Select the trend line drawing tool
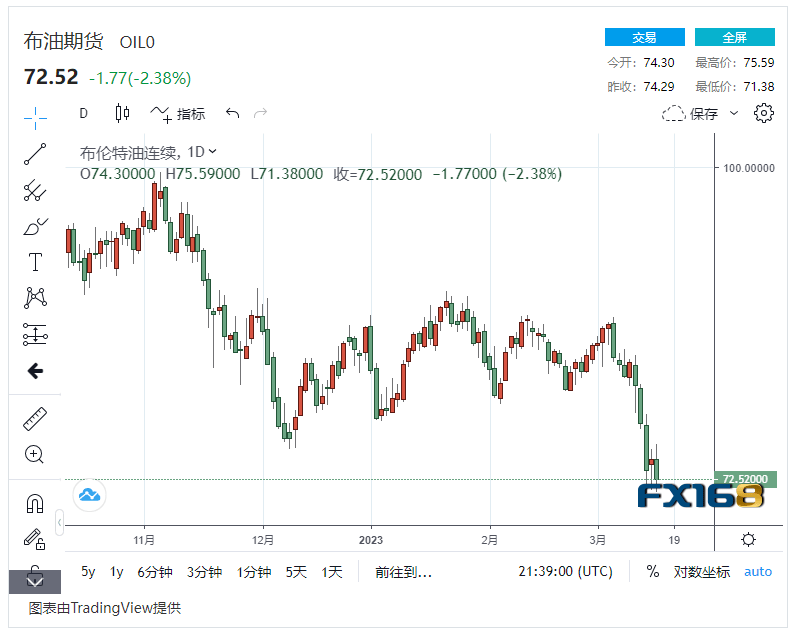Image resolution: width=797 pixels, height=630 pixels. pos(35,154)
